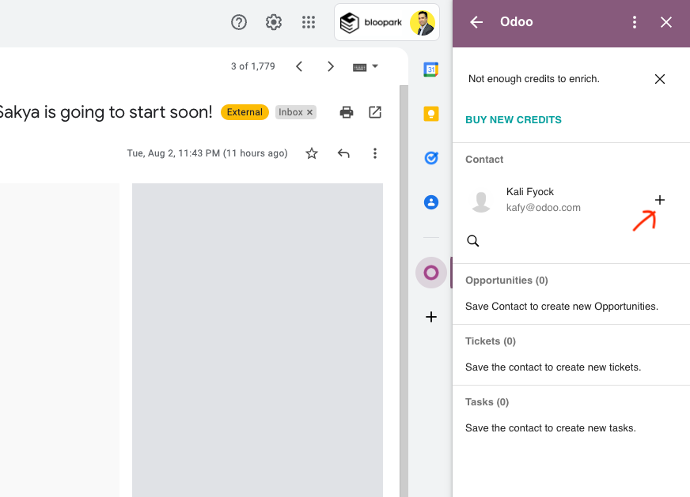Click the Opportunities (0) heading
The height and width of the screenshot is (497, 690).
506,280
